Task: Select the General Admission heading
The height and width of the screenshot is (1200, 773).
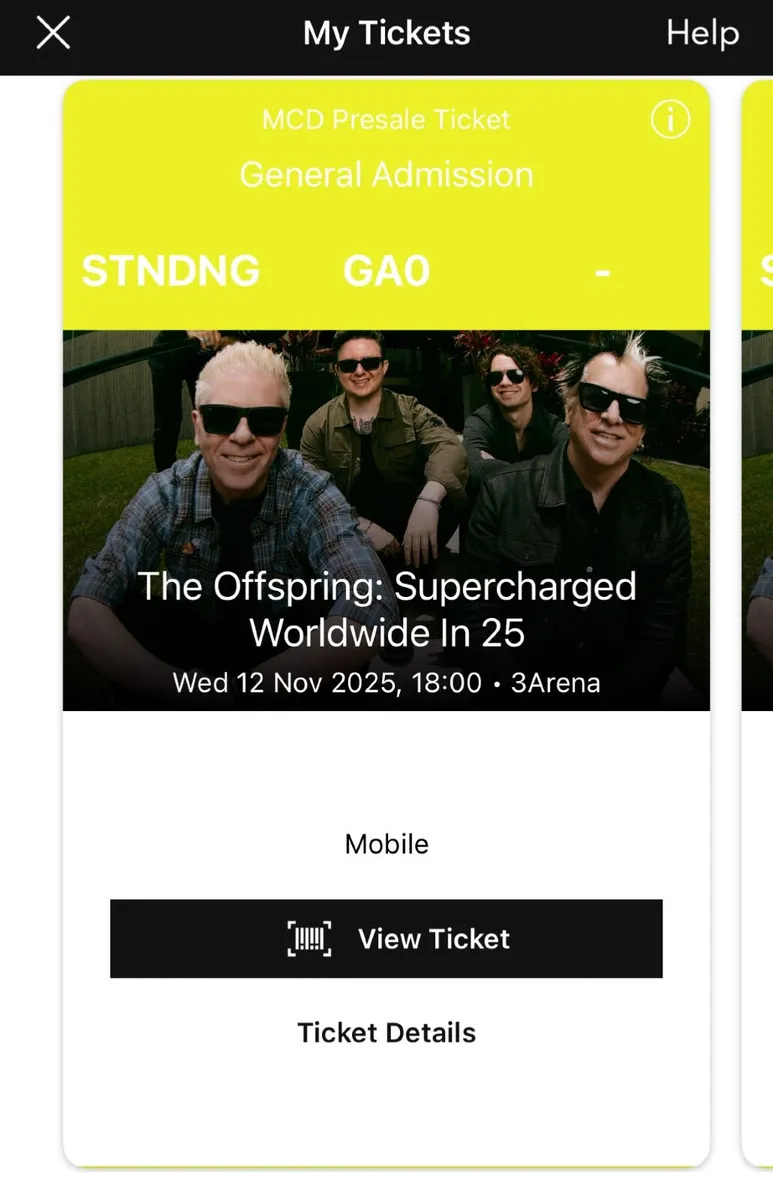Action: [386, 175]
